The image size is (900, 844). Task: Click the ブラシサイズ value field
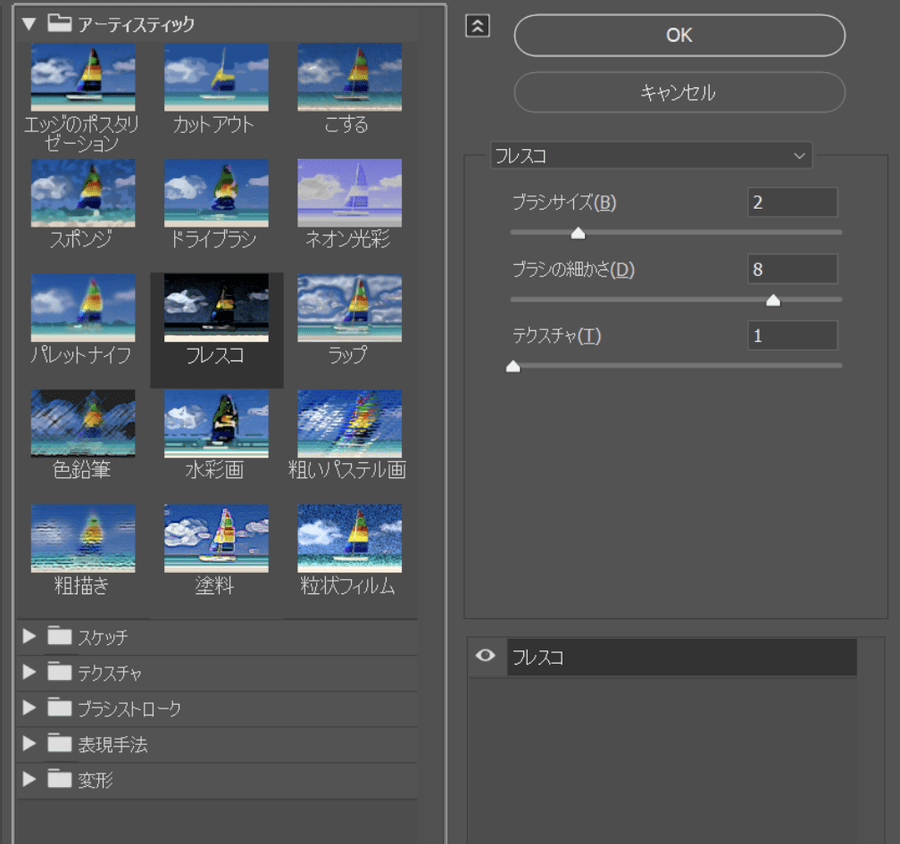[x=792, y=202]
